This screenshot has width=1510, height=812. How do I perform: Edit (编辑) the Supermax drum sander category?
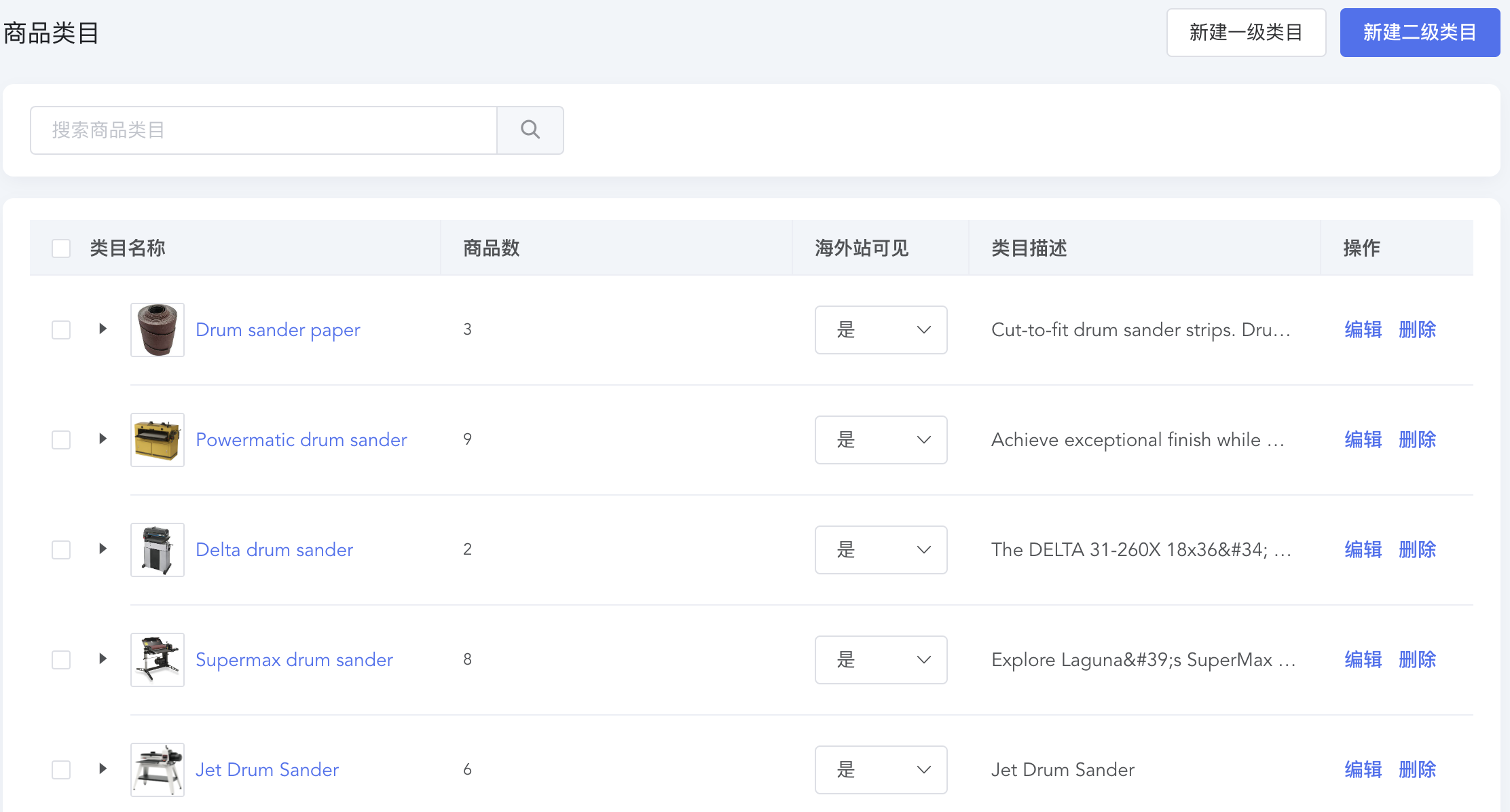coord(1363,660)
